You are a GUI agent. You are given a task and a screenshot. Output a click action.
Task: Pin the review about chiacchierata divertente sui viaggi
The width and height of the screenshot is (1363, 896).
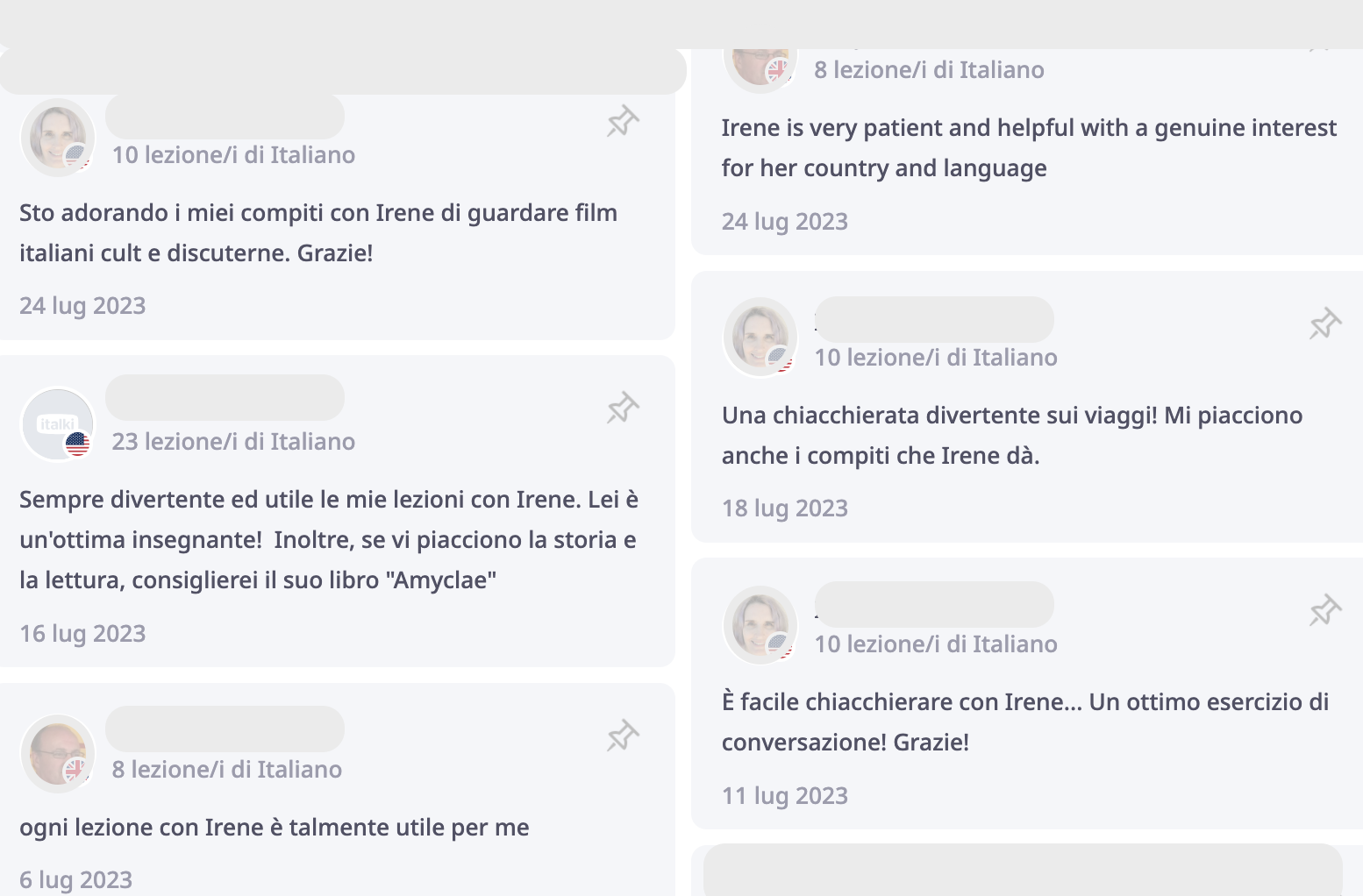[1325, 324]
